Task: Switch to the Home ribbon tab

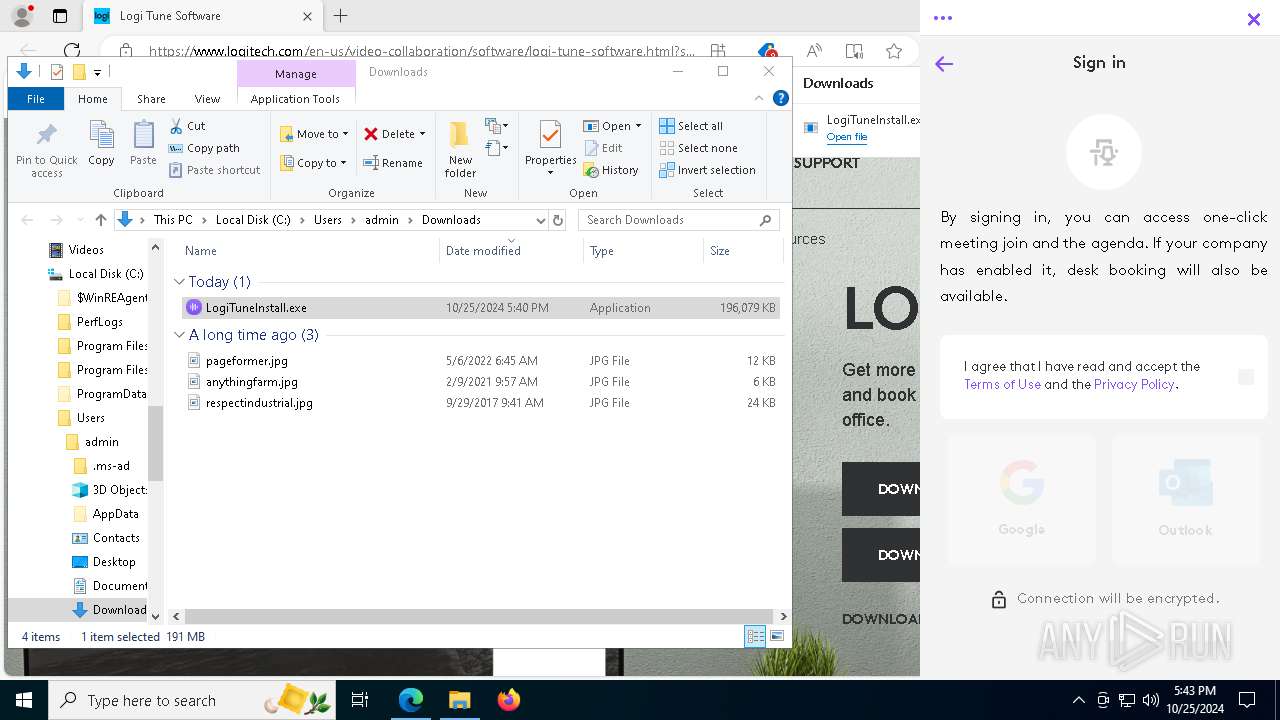Action: [93, 99]
